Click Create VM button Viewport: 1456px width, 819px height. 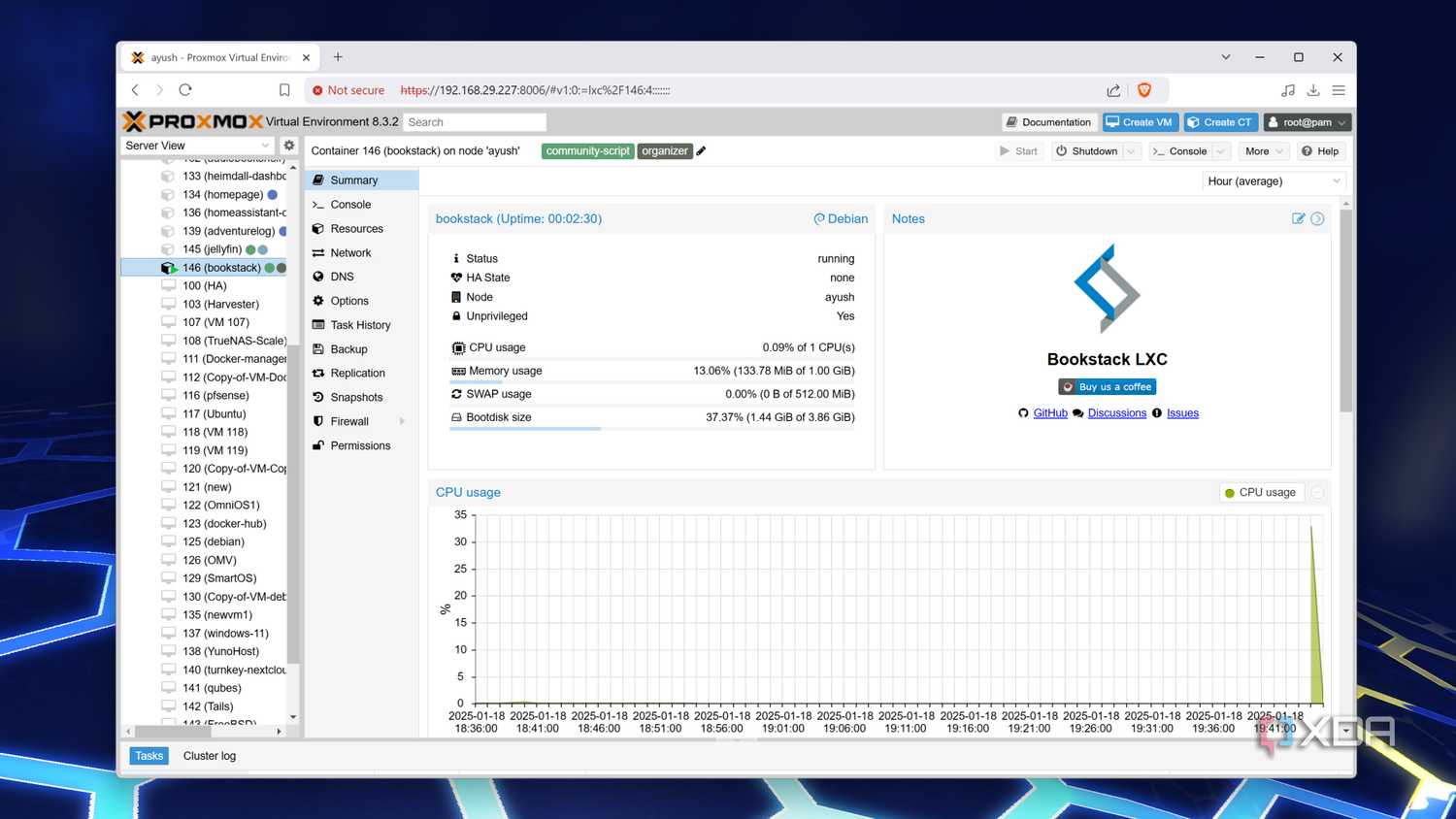1140,122
